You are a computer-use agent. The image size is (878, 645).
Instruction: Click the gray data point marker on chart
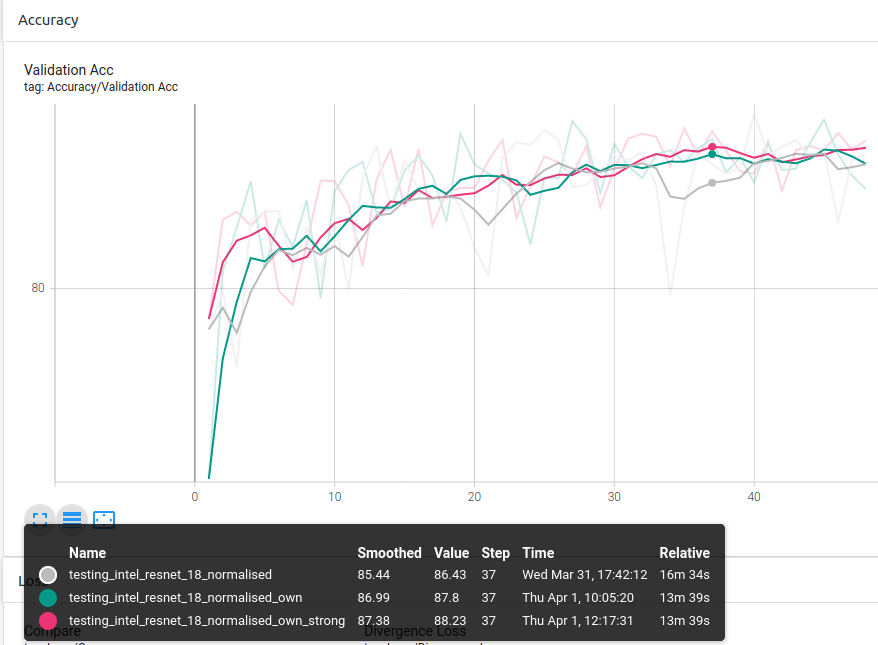tap(712, 183)
